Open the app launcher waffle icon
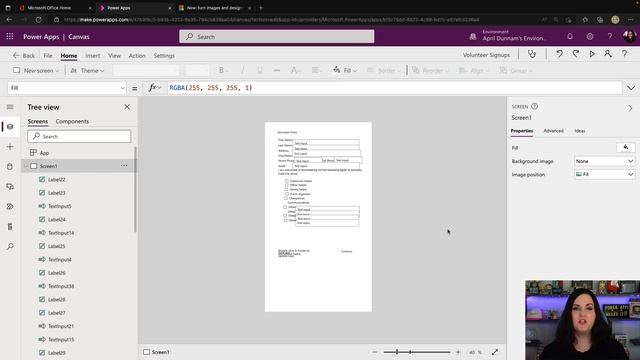 [10, 36]
